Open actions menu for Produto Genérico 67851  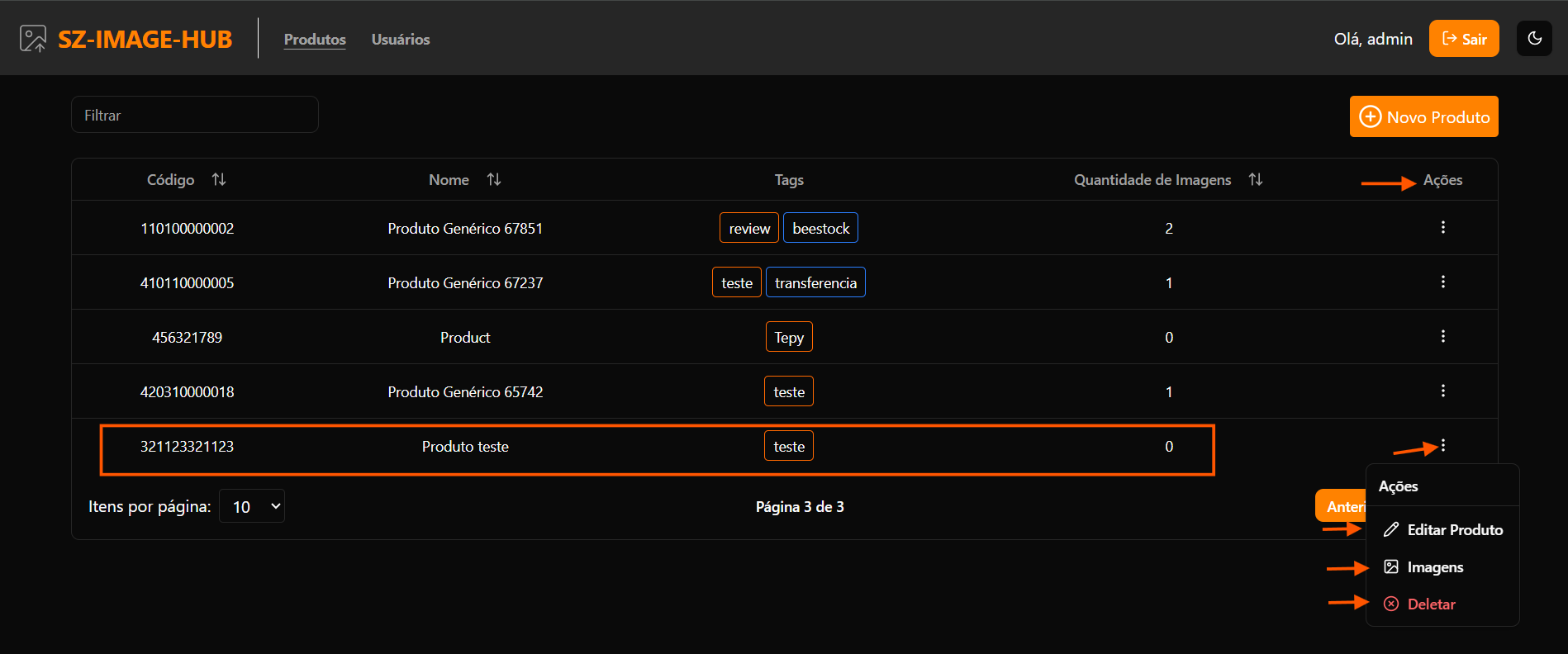pos(1442,227)
